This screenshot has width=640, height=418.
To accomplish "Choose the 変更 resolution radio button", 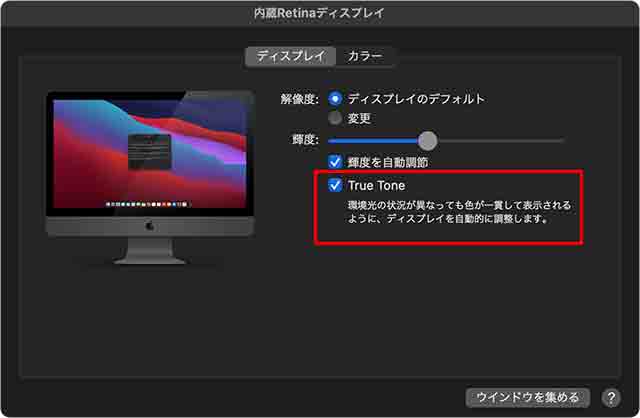I will (x=335, y=118).
